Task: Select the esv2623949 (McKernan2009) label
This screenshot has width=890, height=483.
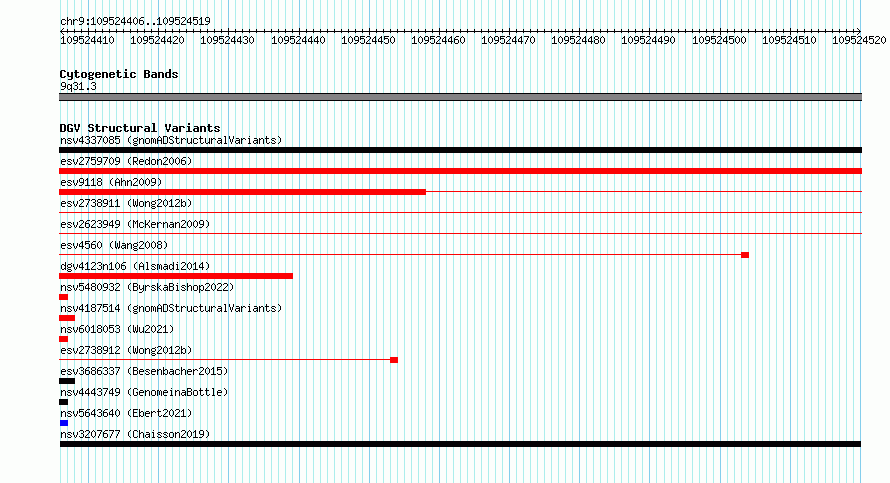Action: point(135,224)
